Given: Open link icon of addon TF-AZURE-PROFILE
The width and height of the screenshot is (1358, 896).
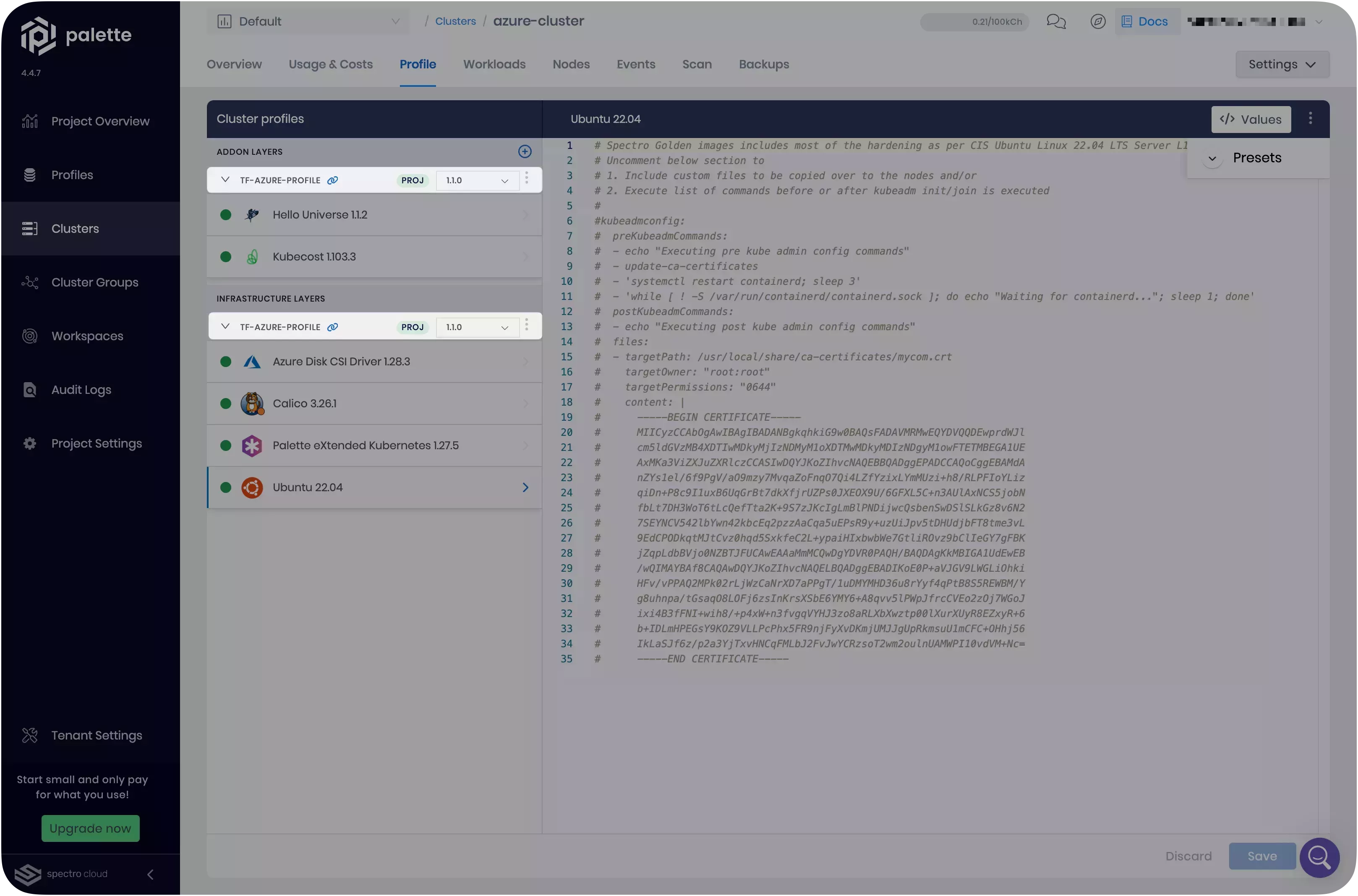Looking at the screenshot, I should [x=333, y=180].
